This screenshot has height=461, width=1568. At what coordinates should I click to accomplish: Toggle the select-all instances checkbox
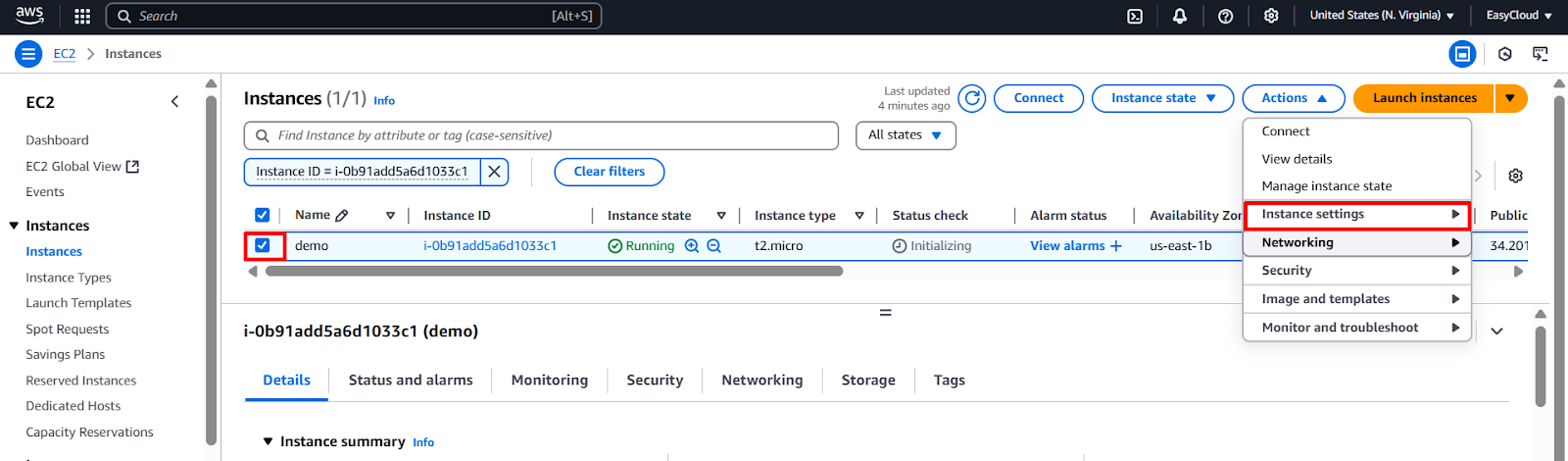(x=262, y=215)
